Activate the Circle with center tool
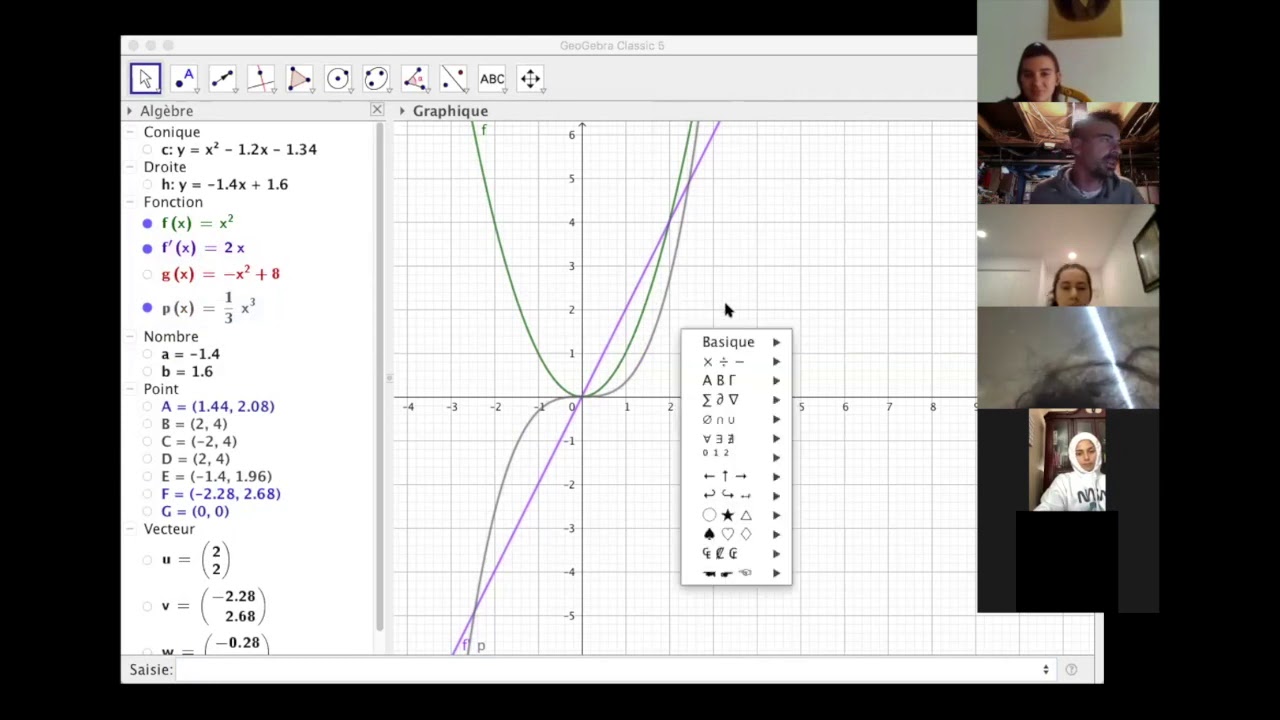 [338, 79]
